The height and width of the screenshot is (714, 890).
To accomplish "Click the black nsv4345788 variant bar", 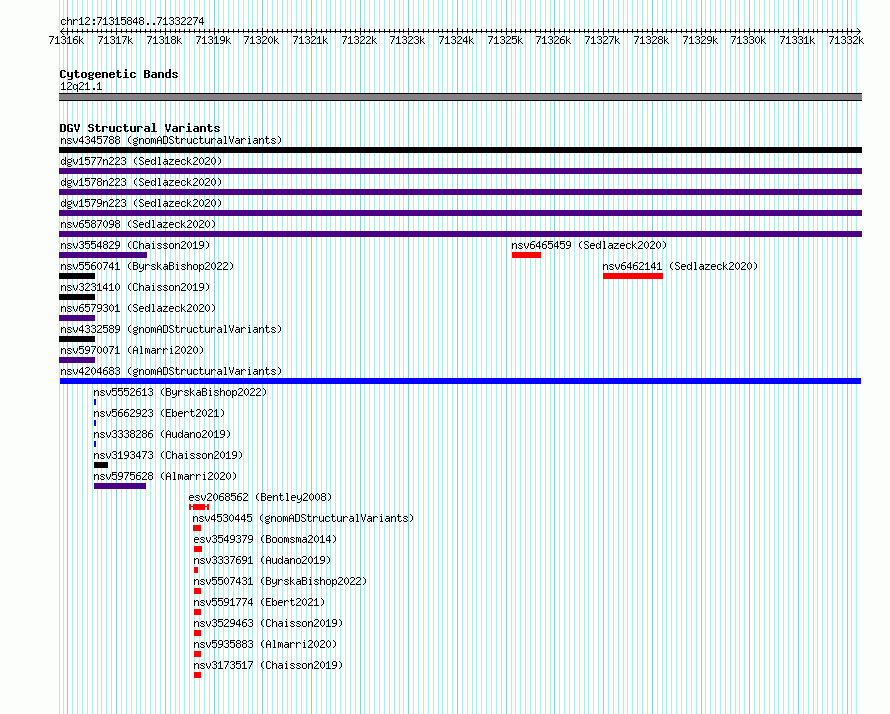I will (460, 150).
